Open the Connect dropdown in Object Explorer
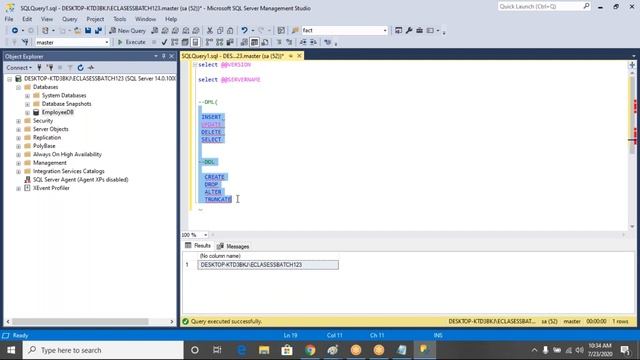This screenshot has height=360, width=640. coord(19,68)
